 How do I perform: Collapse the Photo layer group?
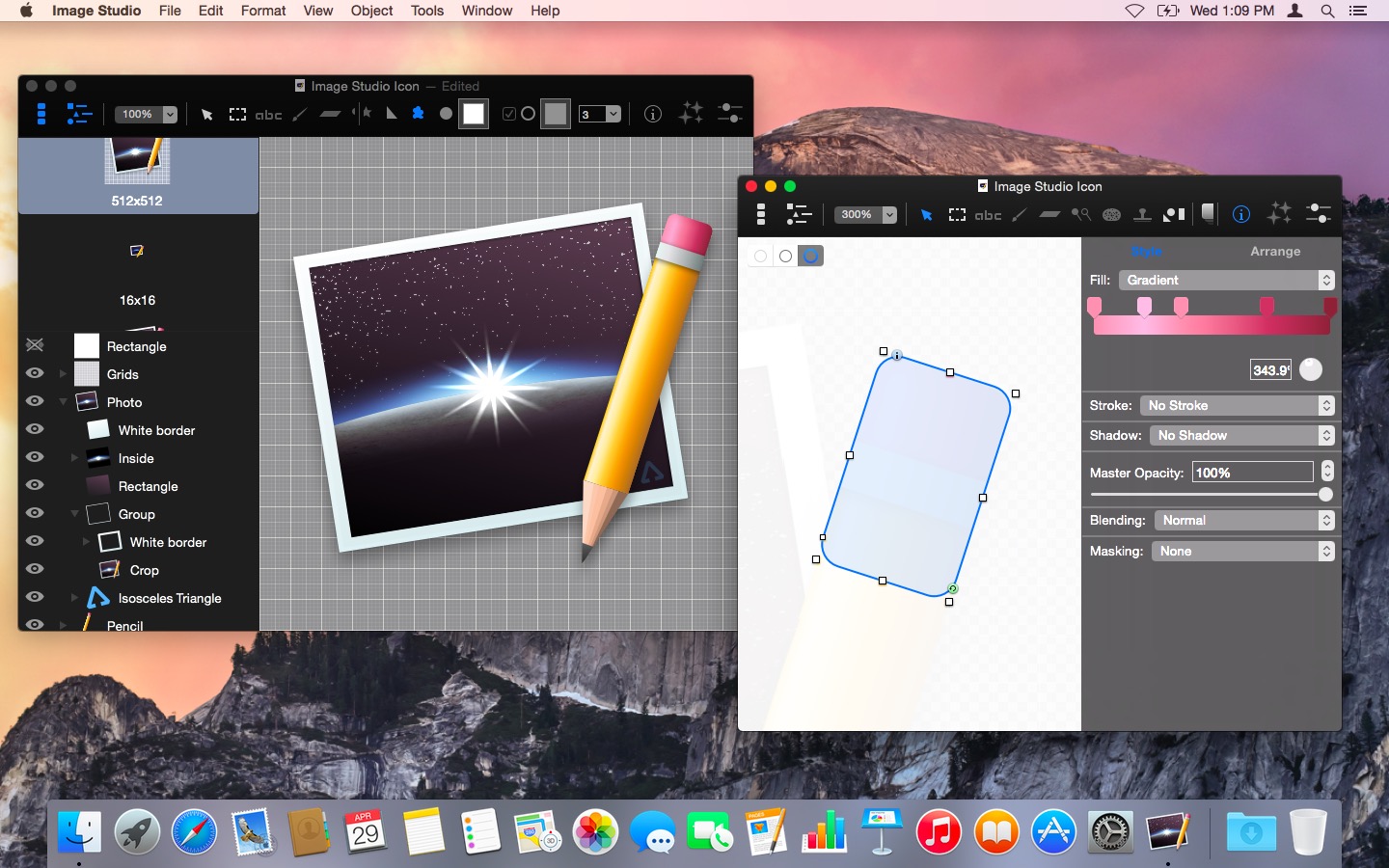(64, 402)
